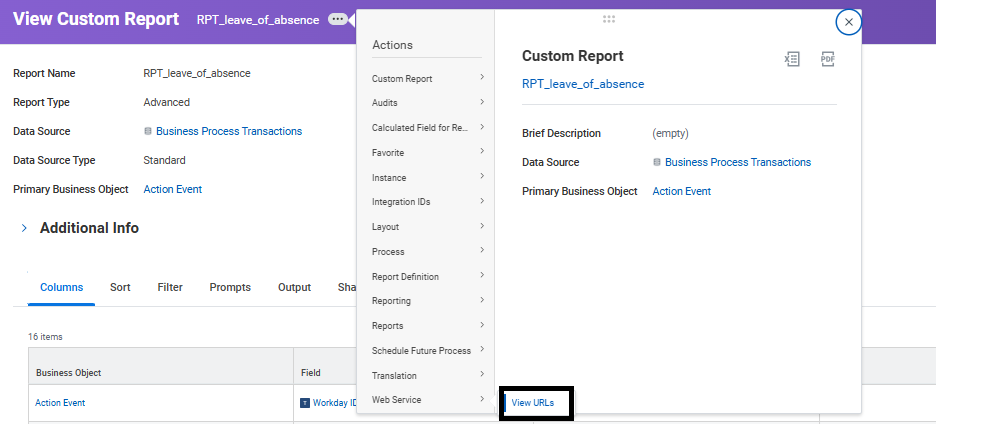The image size is (992, 424).
Task: Click the (empty) brief description value
Action: click(x=670, y=134)
